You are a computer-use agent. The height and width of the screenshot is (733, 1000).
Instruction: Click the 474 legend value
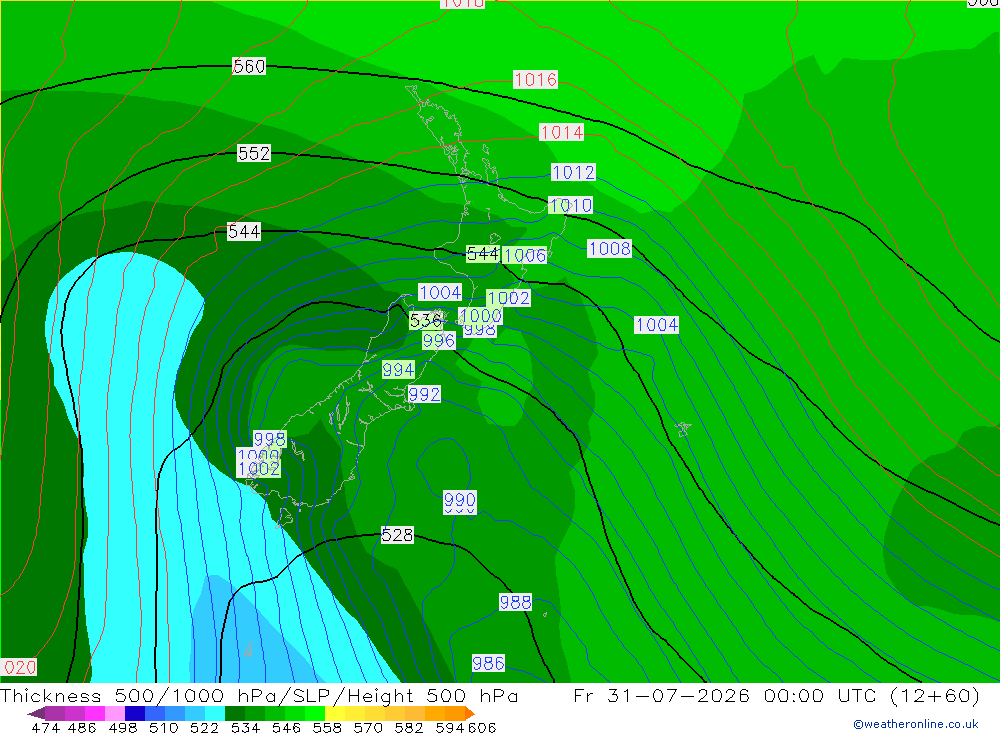point(45,727)
